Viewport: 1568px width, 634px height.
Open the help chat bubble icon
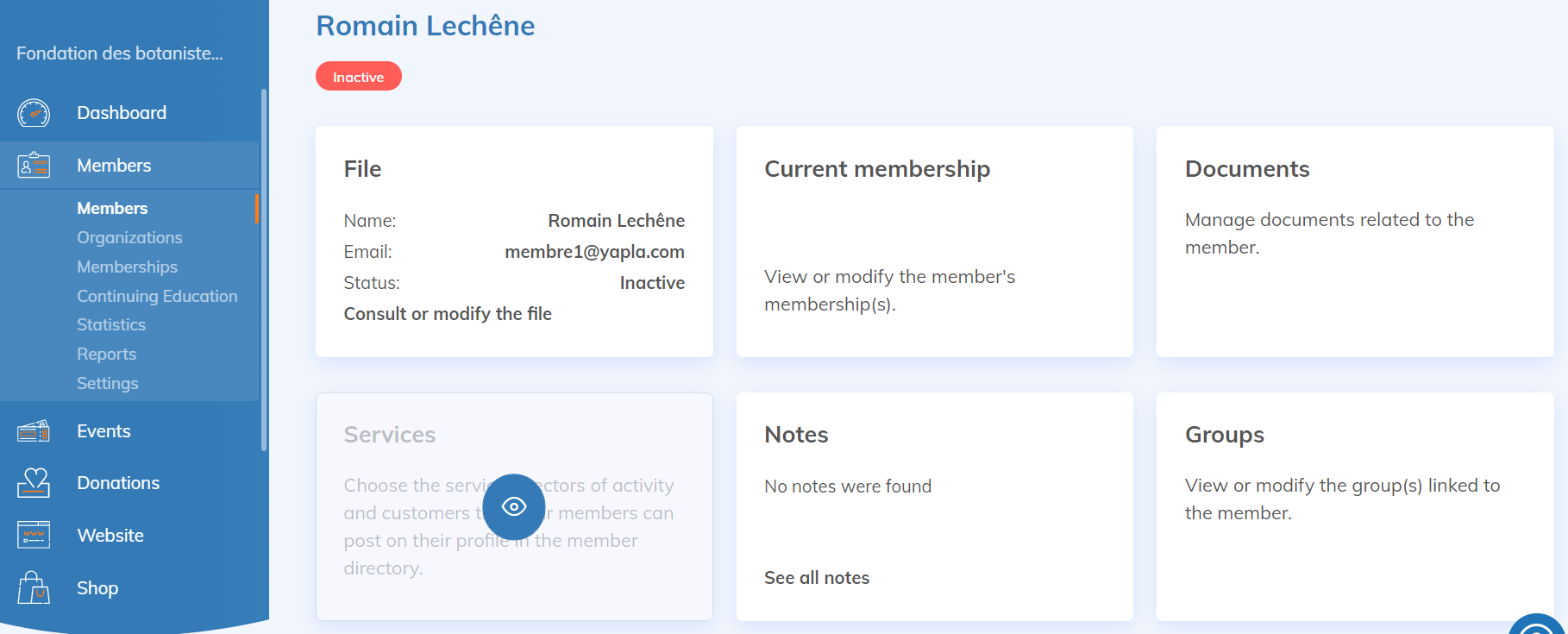pyautogui.click(x=1538, y=627)
